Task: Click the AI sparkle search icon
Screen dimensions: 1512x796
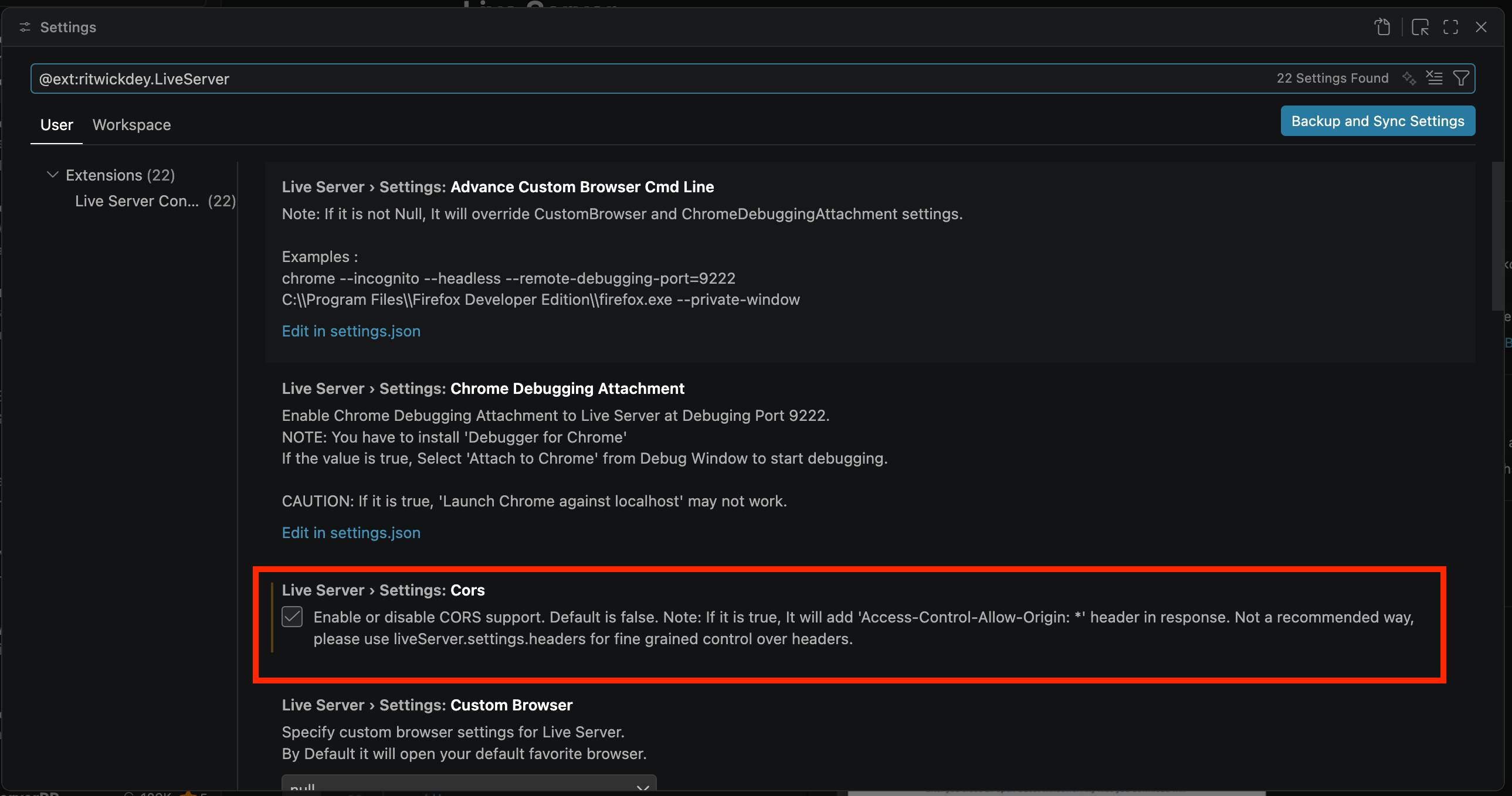Action: 1409,78
